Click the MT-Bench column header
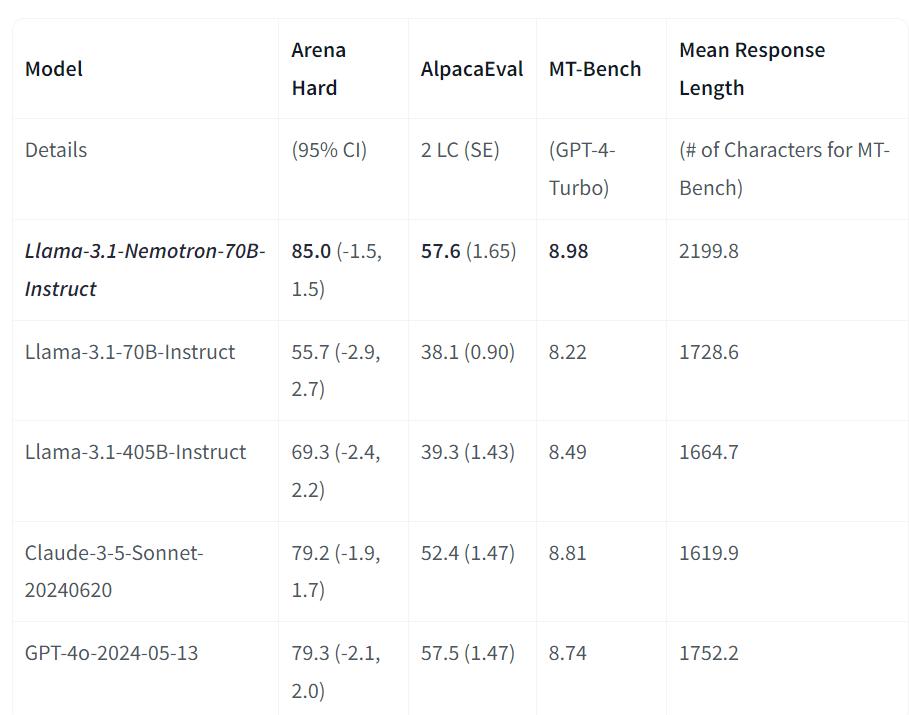The height and width of the screenshot is (715, 909). pos(595,69)
